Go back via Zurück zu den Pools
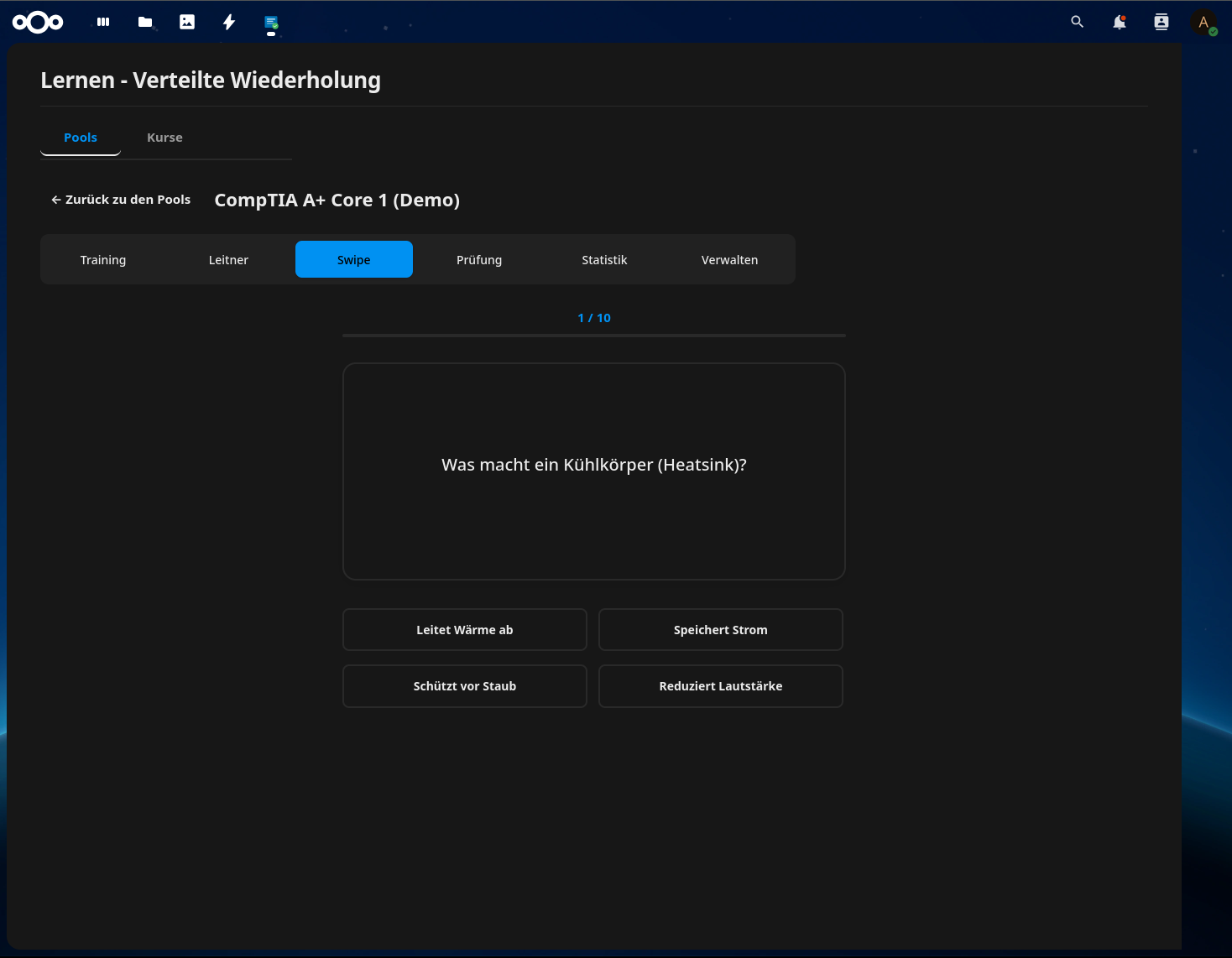The width and height of the screenshot is (1232, 958). click(120, 200)
